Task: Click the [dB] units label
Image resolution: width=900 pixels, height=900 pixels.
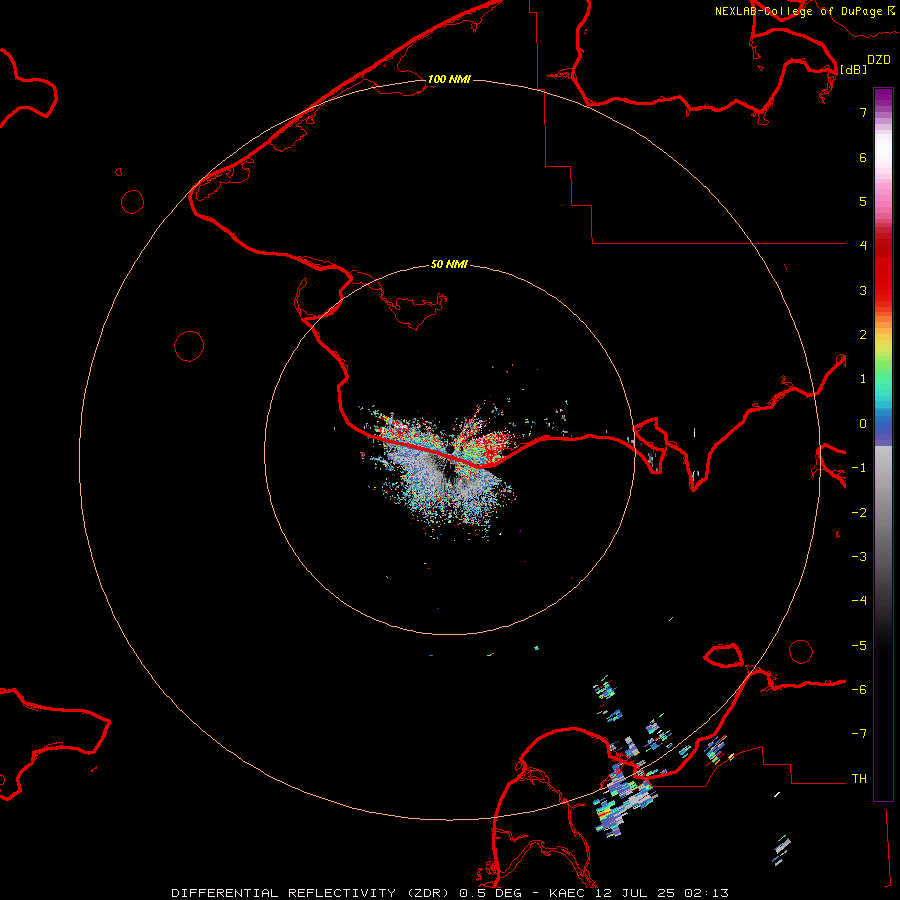Action: click(x=853, y=69)
